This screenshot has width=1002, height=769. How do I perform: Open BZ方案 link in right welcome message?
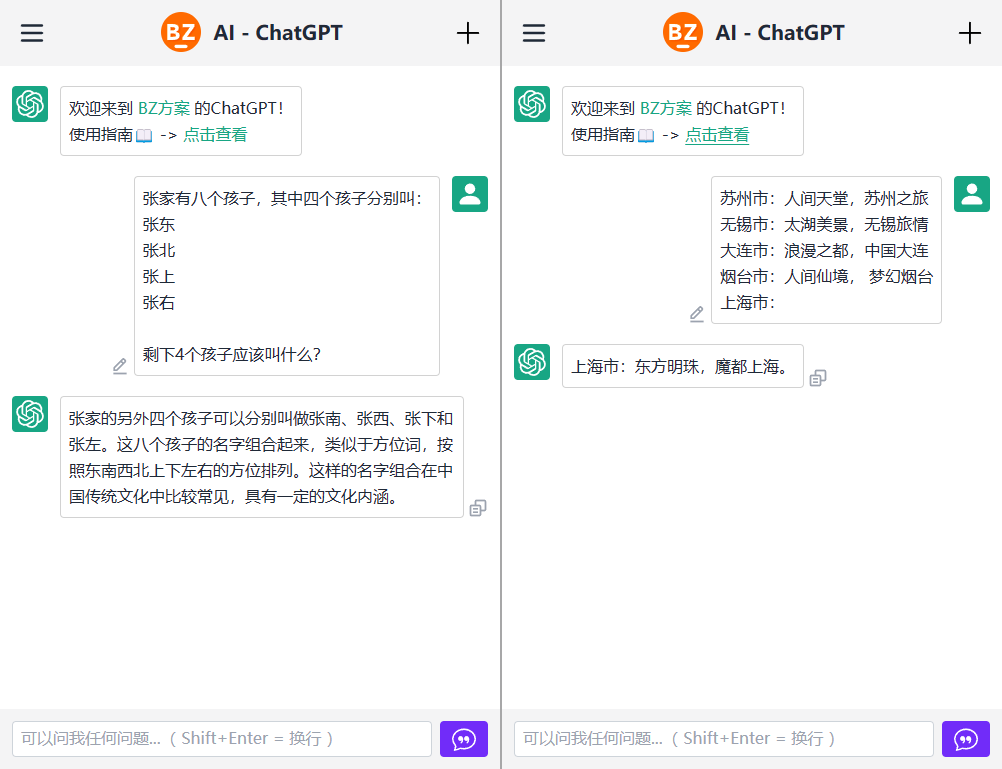665,108
